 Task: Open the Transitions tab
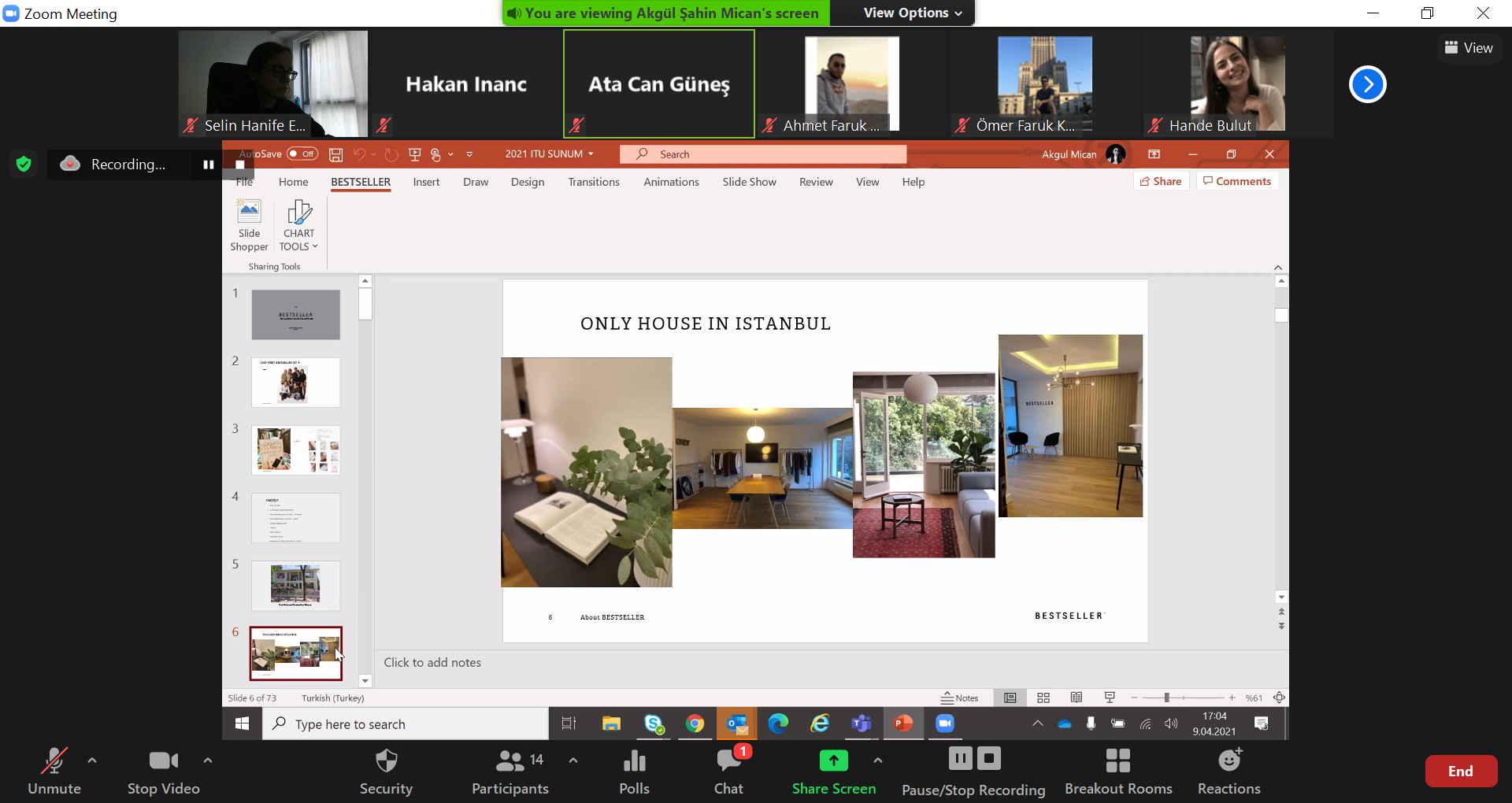click(x=594, y=182)
